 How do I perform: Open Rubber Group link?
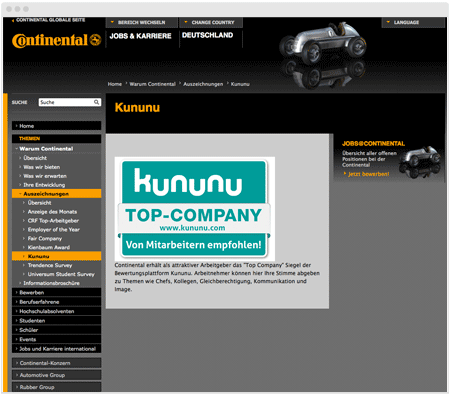[56, 387]
